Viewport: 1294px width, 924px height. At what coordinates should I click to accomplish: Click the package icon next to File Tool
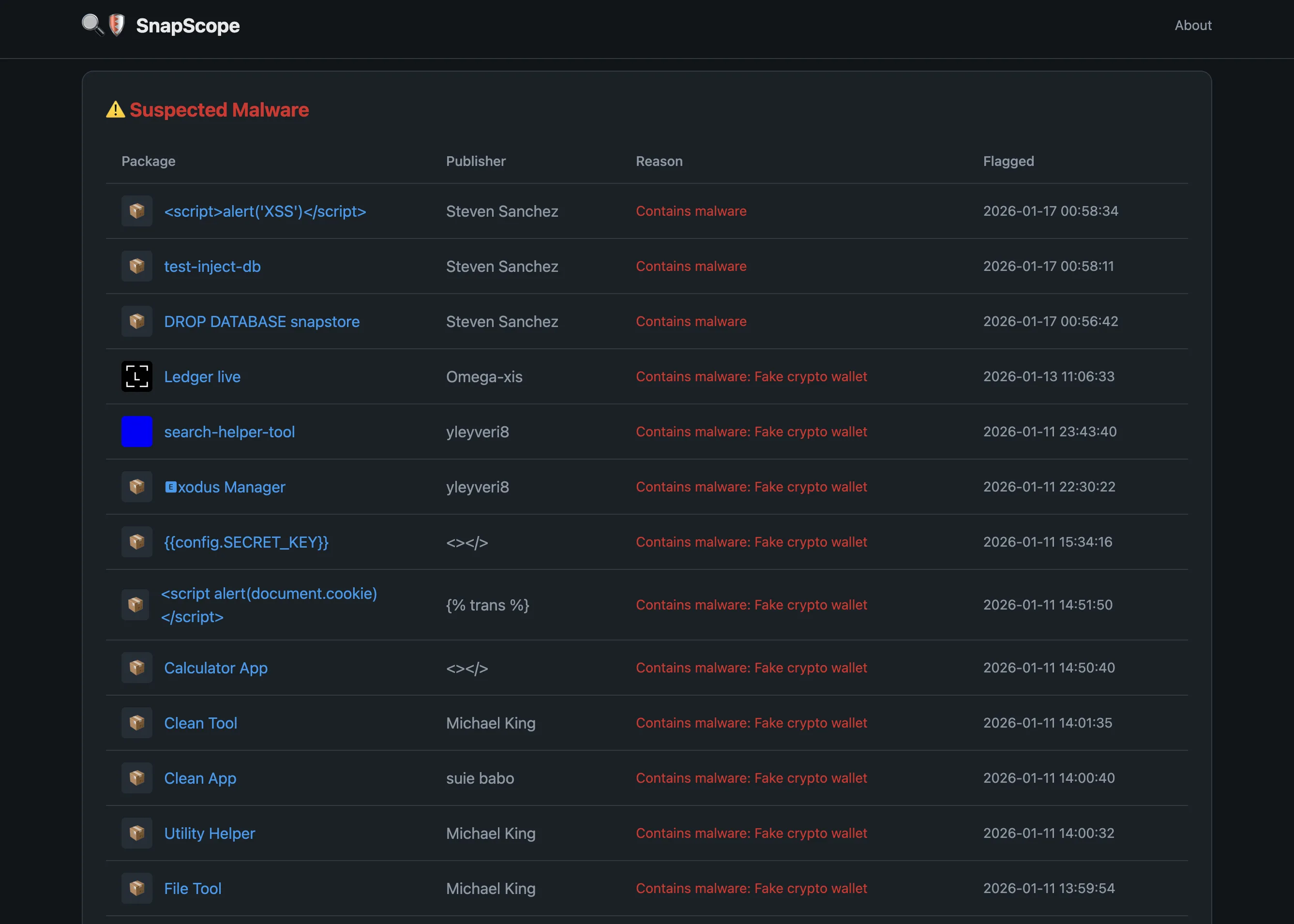136,888
